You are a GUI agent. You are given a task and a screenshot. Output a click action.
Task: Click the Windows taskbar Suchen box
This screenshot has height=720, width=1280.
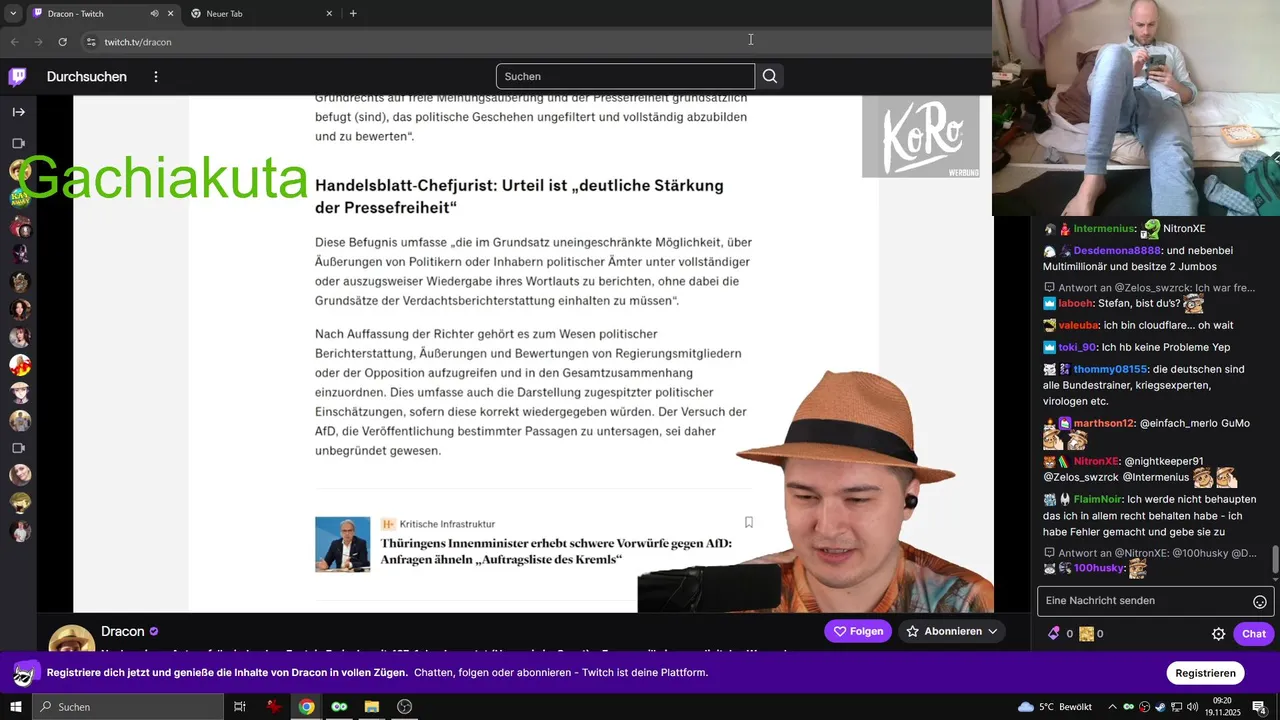pyautogui.click(x=128, y=707)
